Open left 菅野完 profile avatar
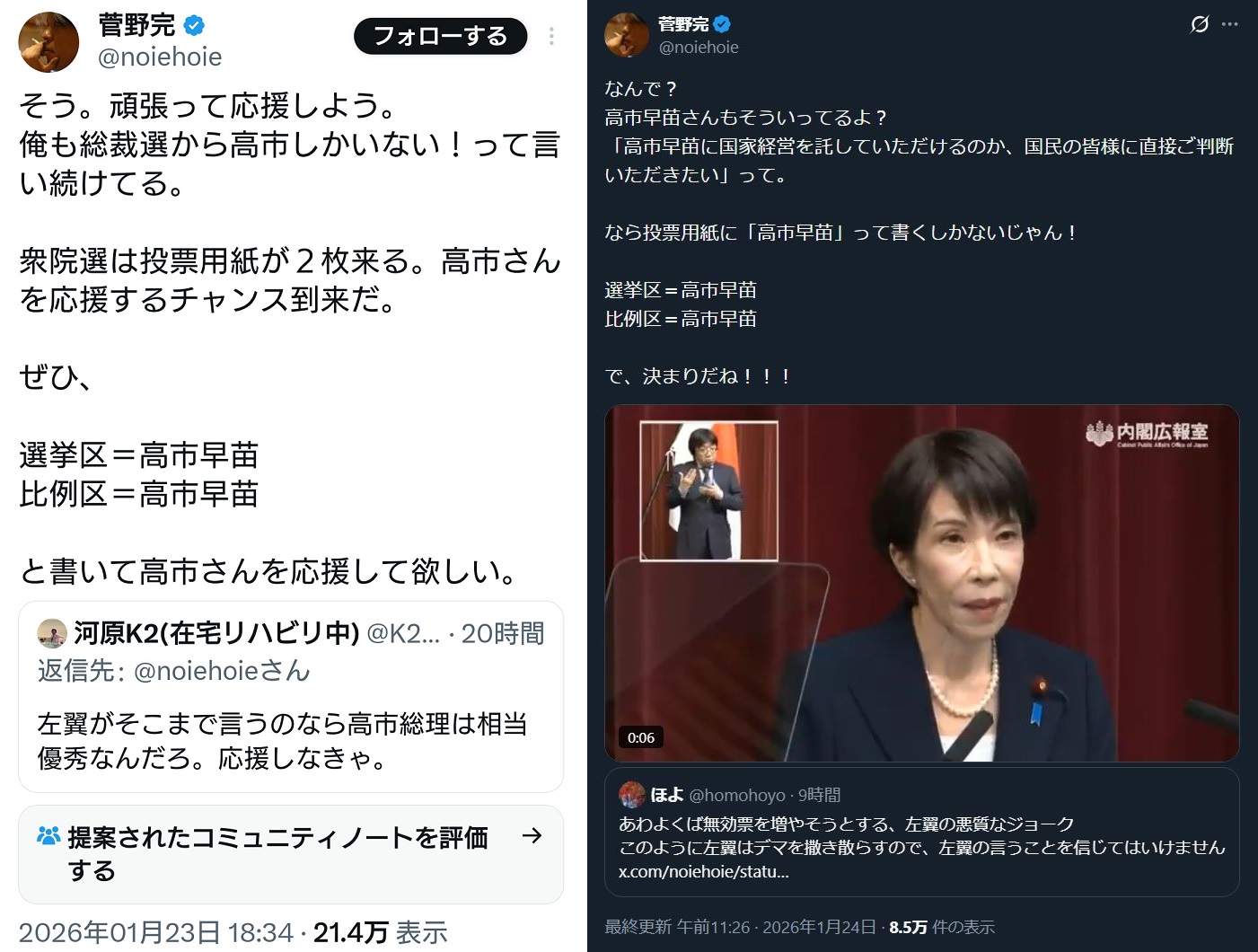1258x952 pixels. [48, 41]
